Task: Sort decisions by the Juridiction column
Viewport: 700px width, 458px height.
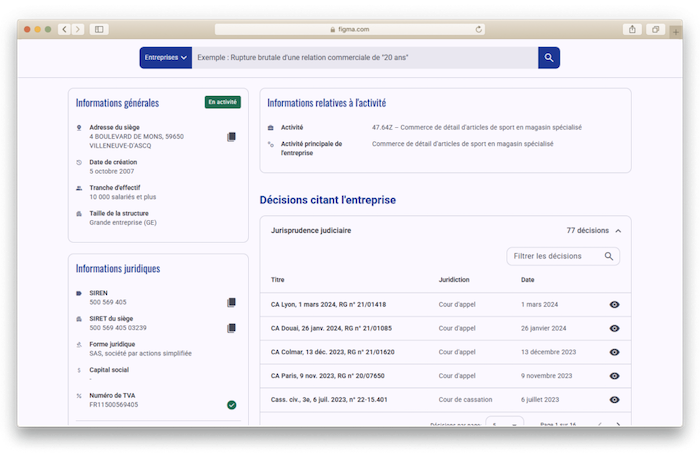Action: [454, 280]
